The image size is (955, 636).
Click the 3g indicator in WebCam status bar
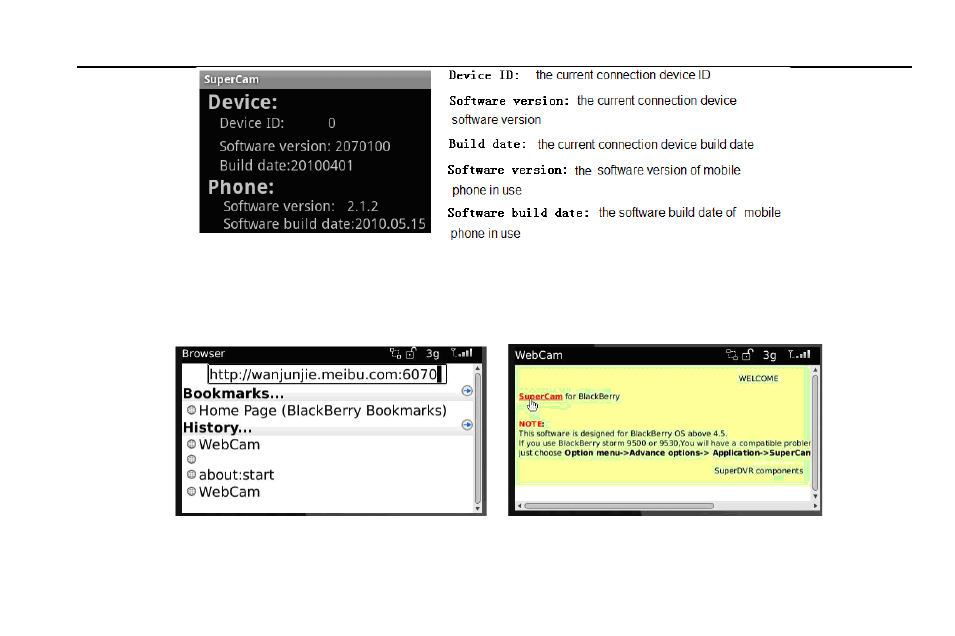[770, 355]
